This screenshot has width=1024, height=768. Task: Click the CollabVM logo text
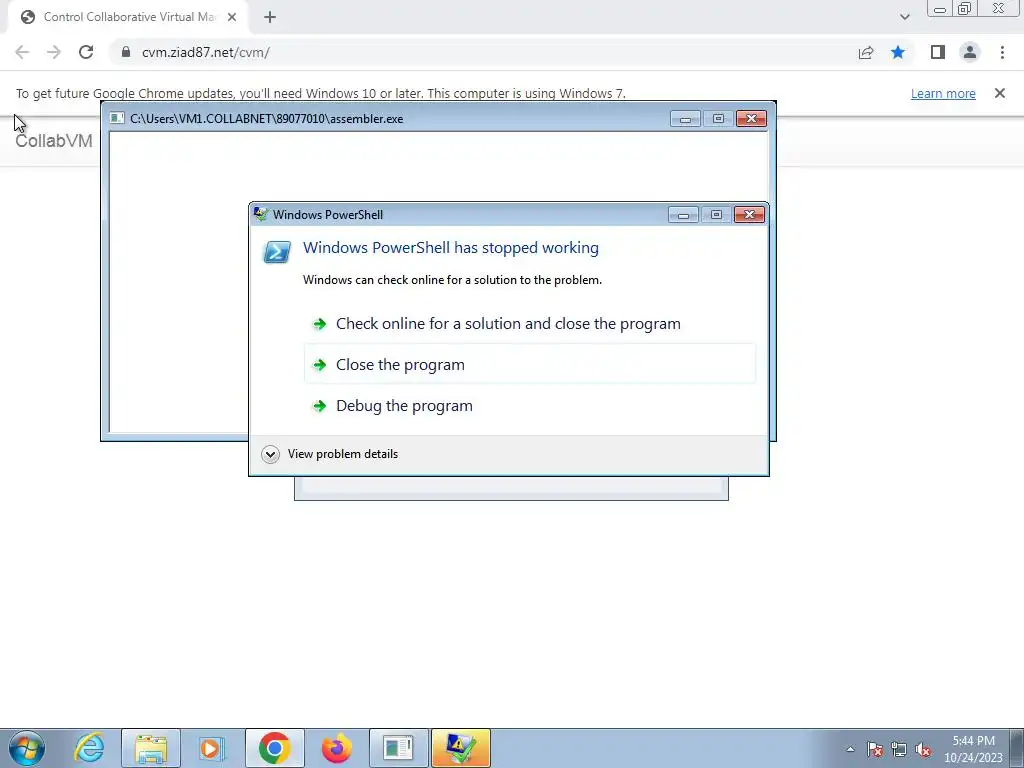pos(54,141)
